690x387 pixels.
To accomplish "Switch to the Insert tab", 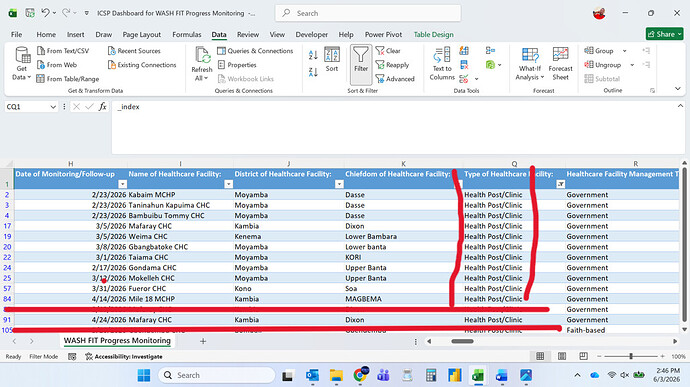I will pyautogui.click(x=76, y=34).
